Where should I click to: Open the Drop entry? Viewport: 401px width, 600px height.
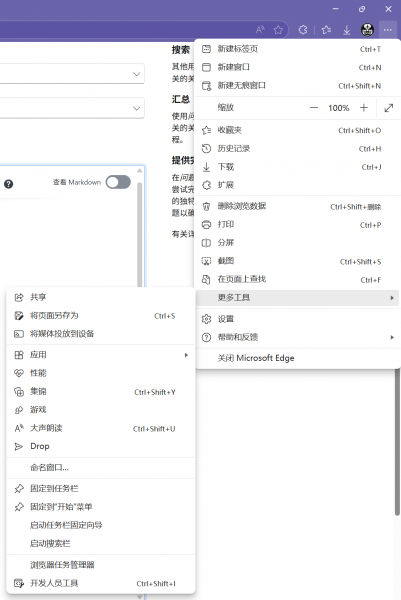[101, 446]
